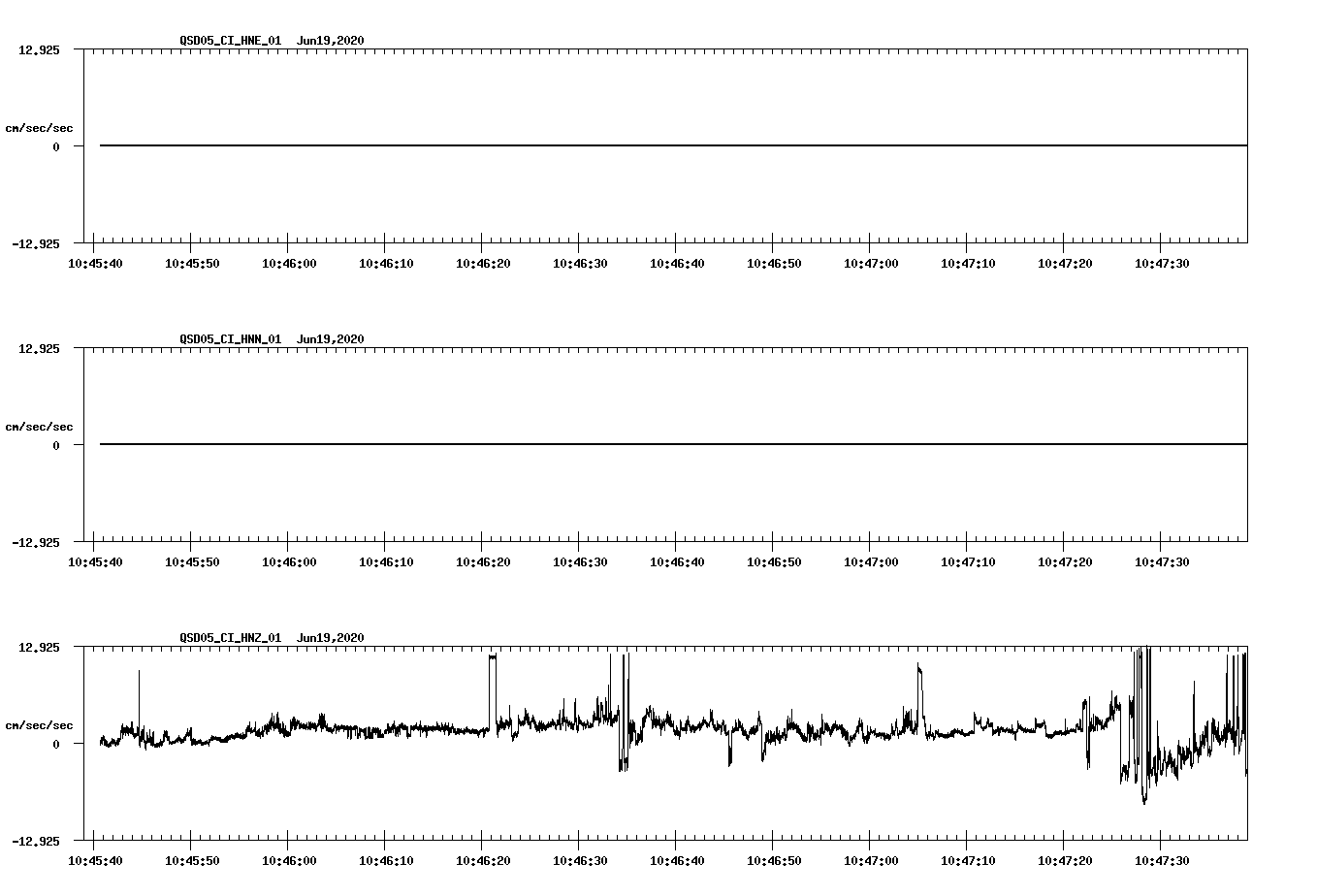Click the 0 axis value on HNZ plot
The width and height of the screenshot is (1317, 896).
(56, 745)
